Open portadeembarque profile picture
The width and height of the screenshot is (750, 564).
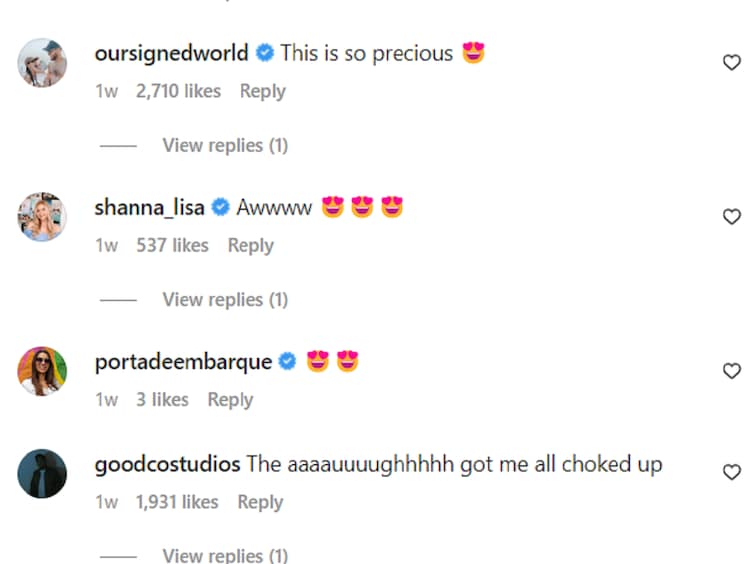[x=42, y=372]
